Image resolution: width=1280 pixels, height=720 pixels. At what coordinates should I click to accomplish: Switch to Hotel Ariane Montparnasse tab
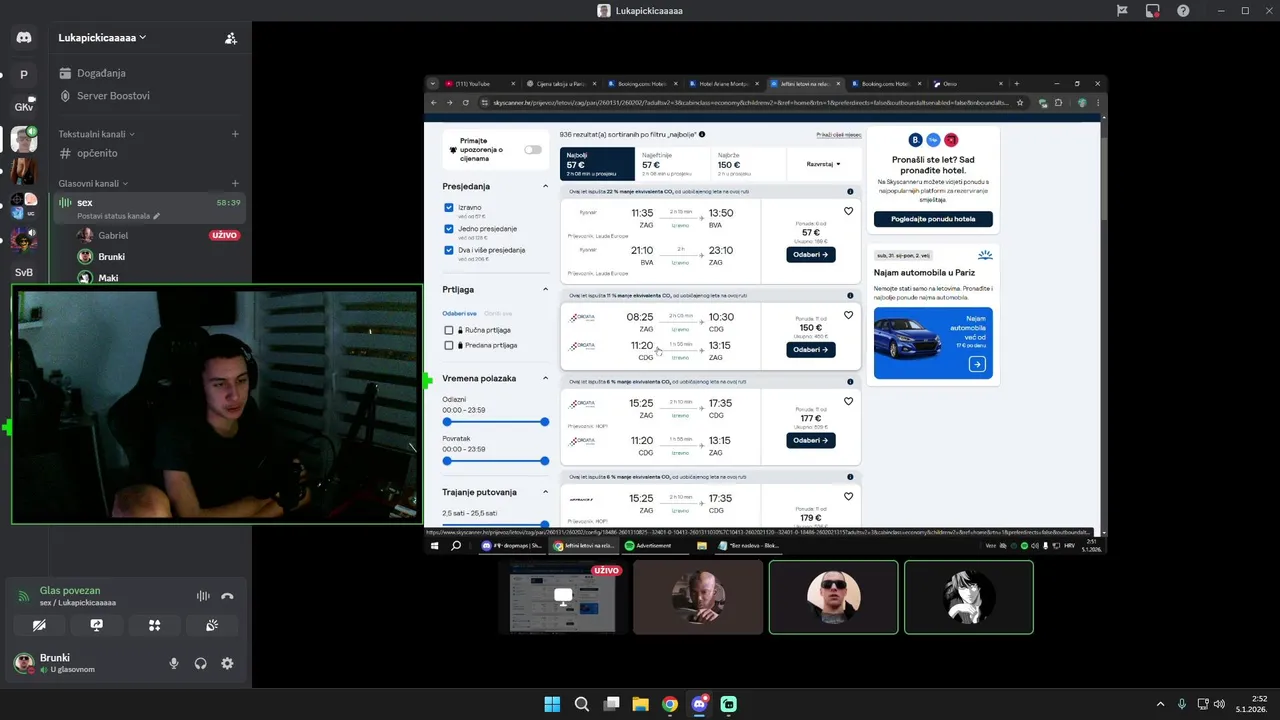coord(724,84)
